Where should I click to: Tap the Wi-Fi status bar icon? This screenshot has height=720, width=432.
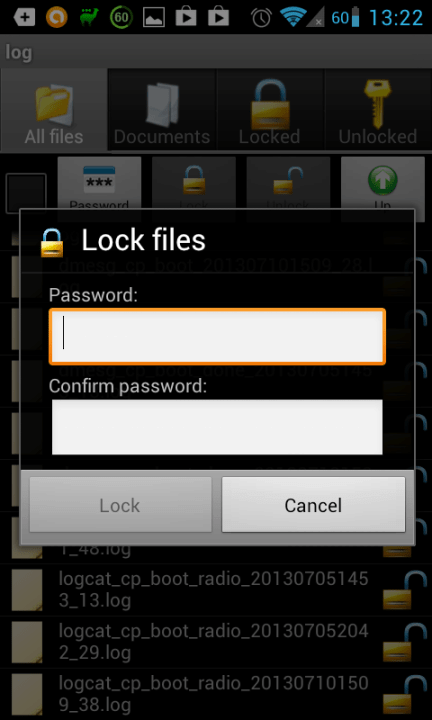pyautogui.click(x=293, y=17)
